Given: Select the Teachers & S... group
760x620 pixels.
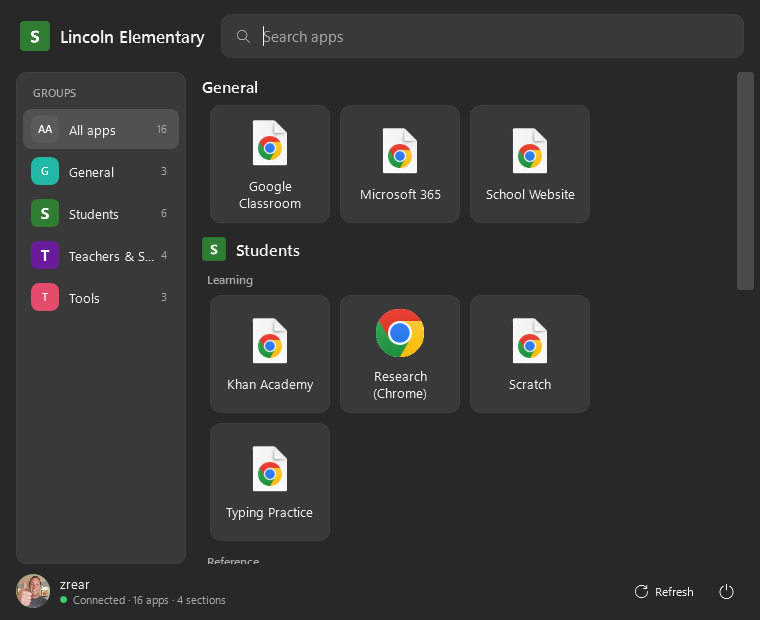Looking at the screenshot, I should pyautogui.click(x=101, y=255).
